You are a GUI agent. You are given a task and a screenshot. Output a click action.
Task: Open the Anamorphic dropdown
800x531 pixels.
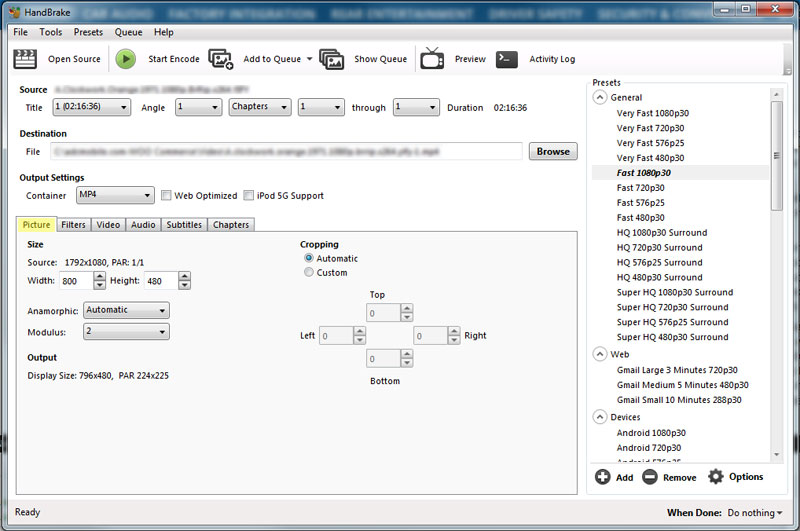[127, 310]
